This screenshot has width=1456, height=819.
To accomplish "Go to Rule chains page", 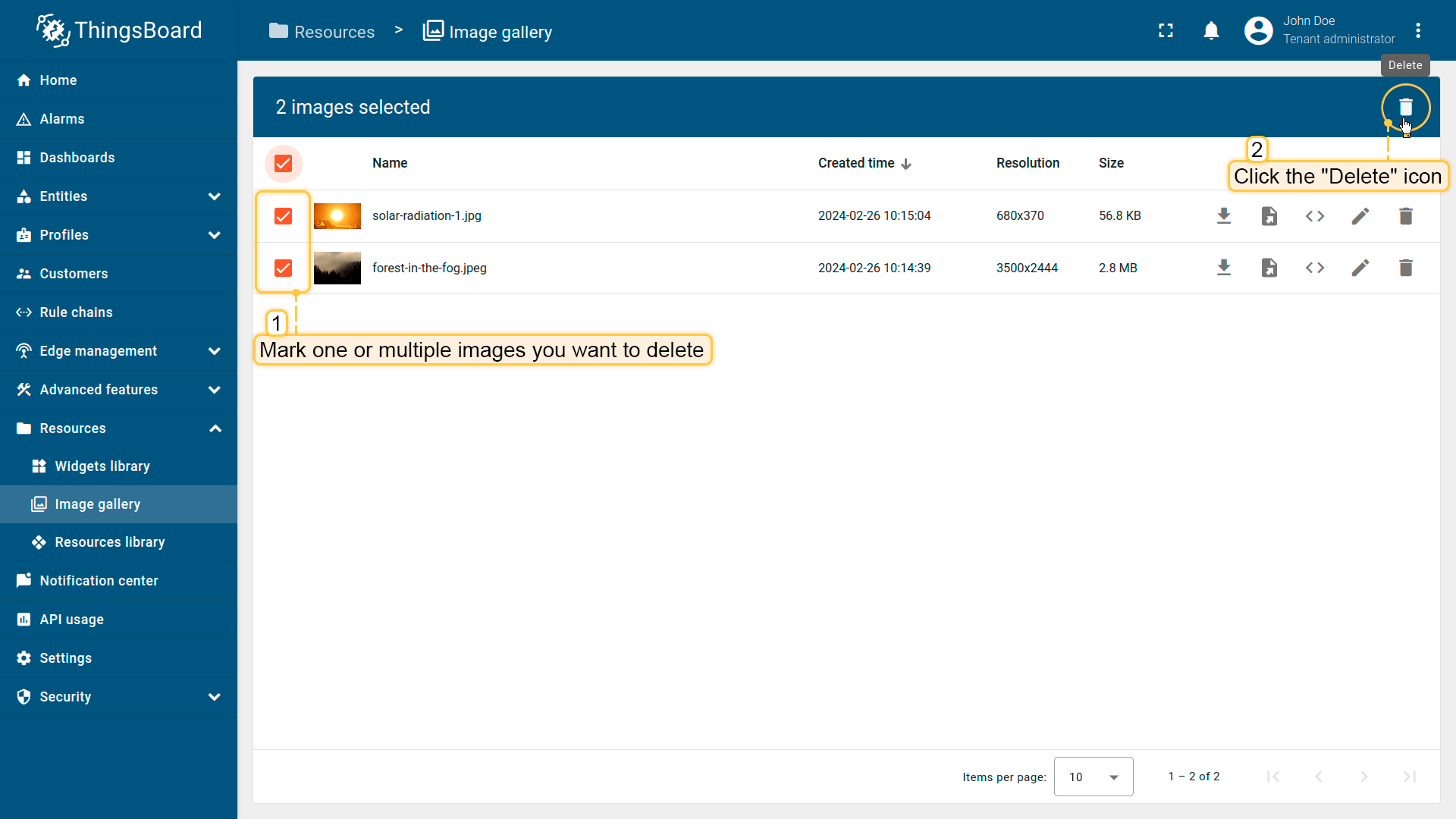I will pyautogui.click(x=76, y=312).
